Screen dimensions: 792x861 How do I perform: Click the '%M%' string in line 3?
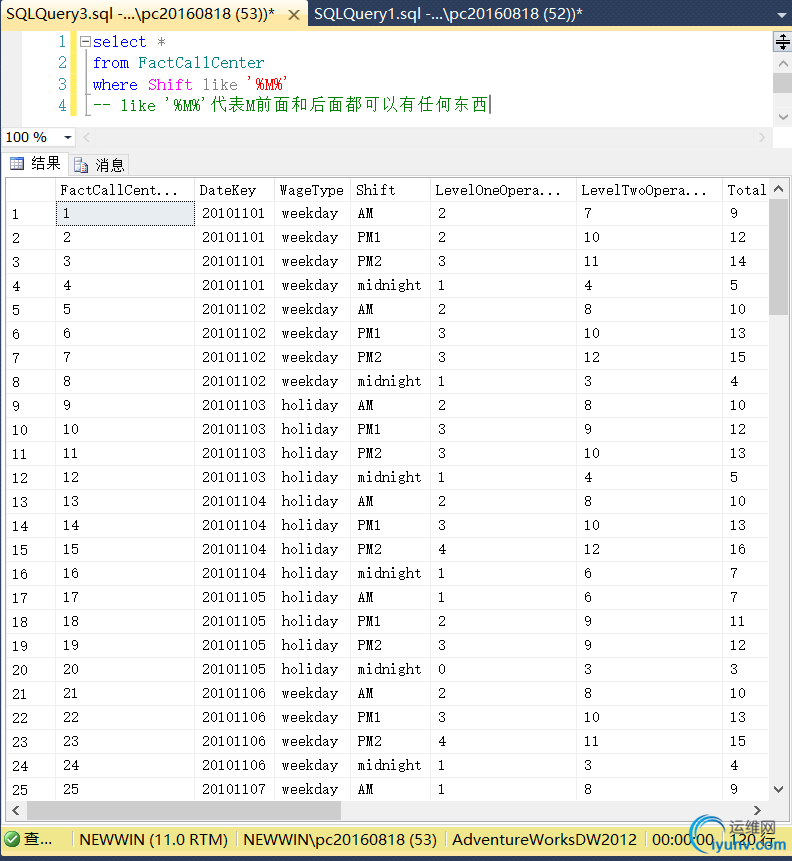(x=267, y=84)
